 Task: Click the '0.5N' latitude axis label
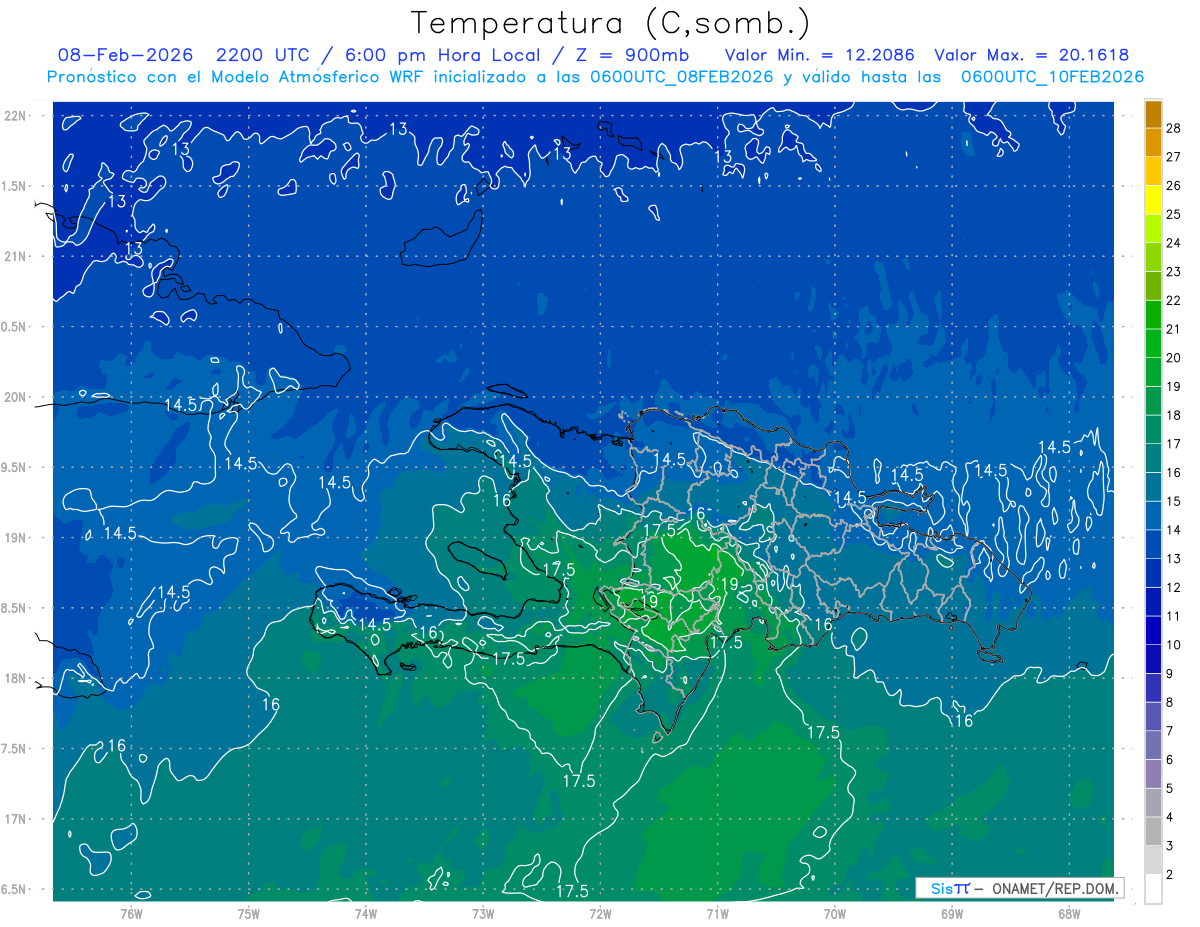pos(14,327)
